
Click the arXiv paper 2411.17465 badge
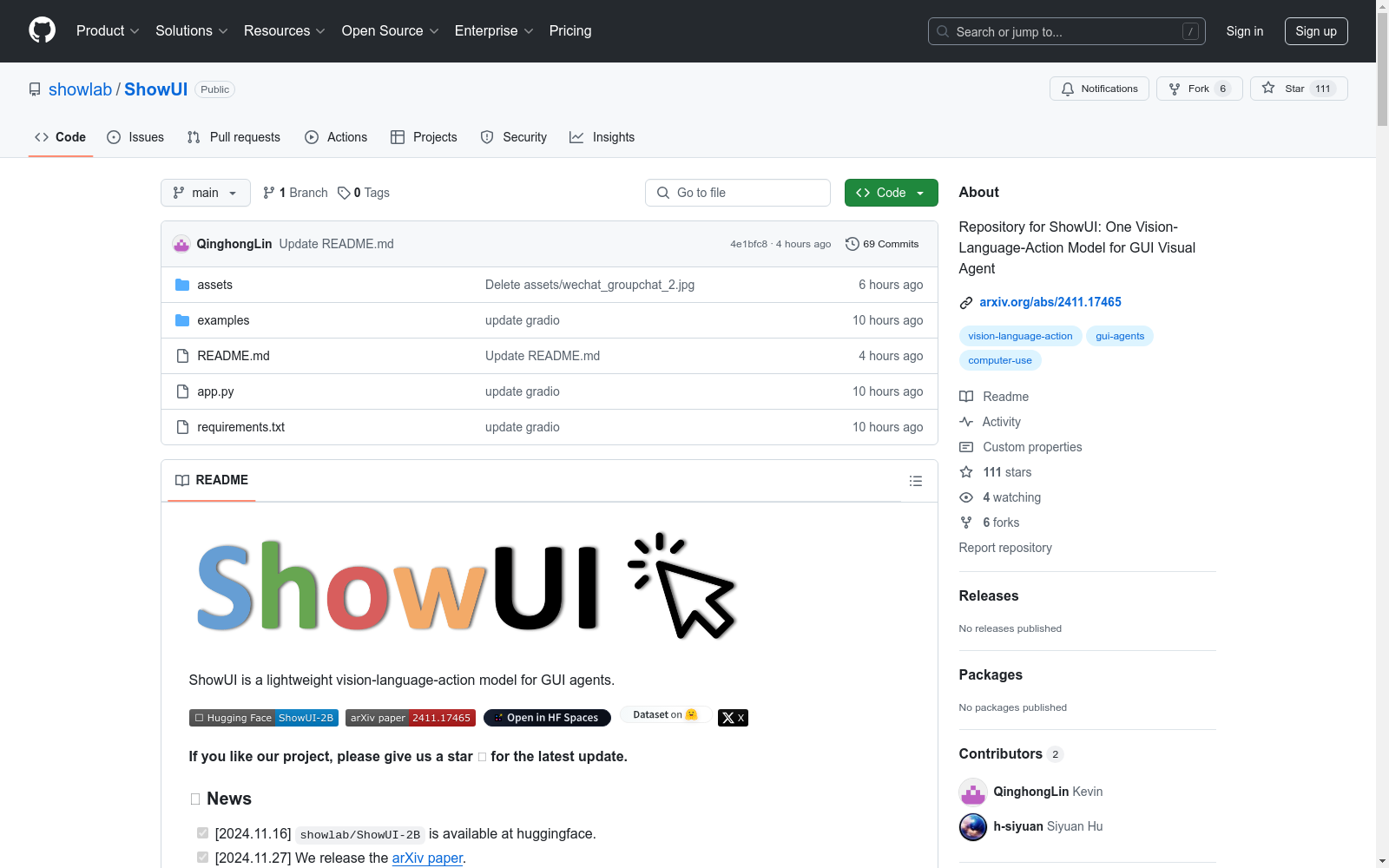click(x=411, y=718)
